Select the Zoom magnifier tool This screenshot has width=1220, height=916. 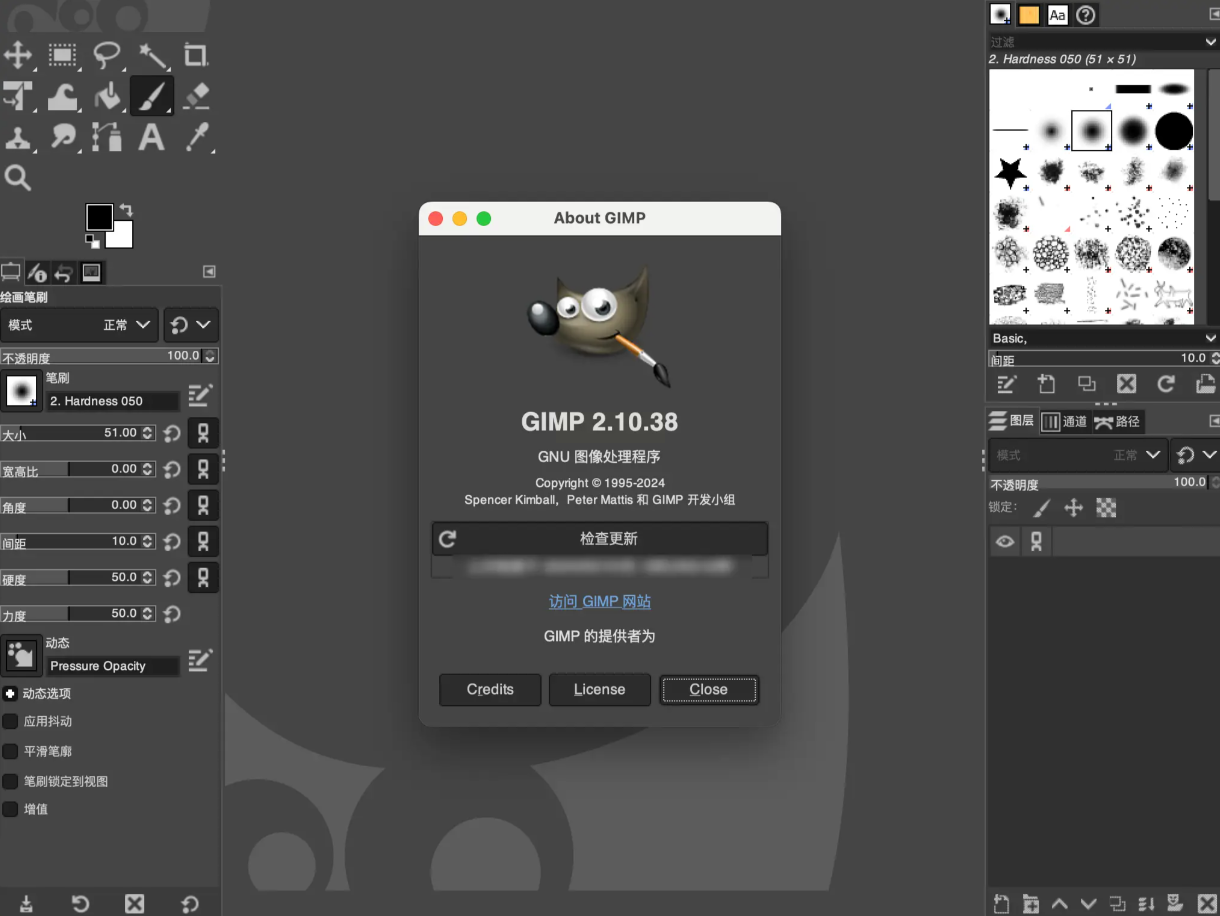18,178
